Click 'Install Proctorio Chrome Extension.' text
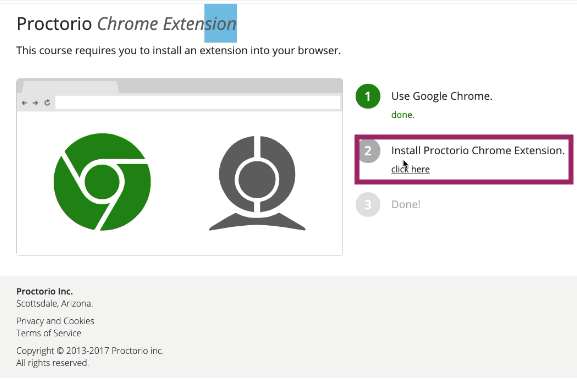Viewport: 577px width, 379px height. click(478, 150)
